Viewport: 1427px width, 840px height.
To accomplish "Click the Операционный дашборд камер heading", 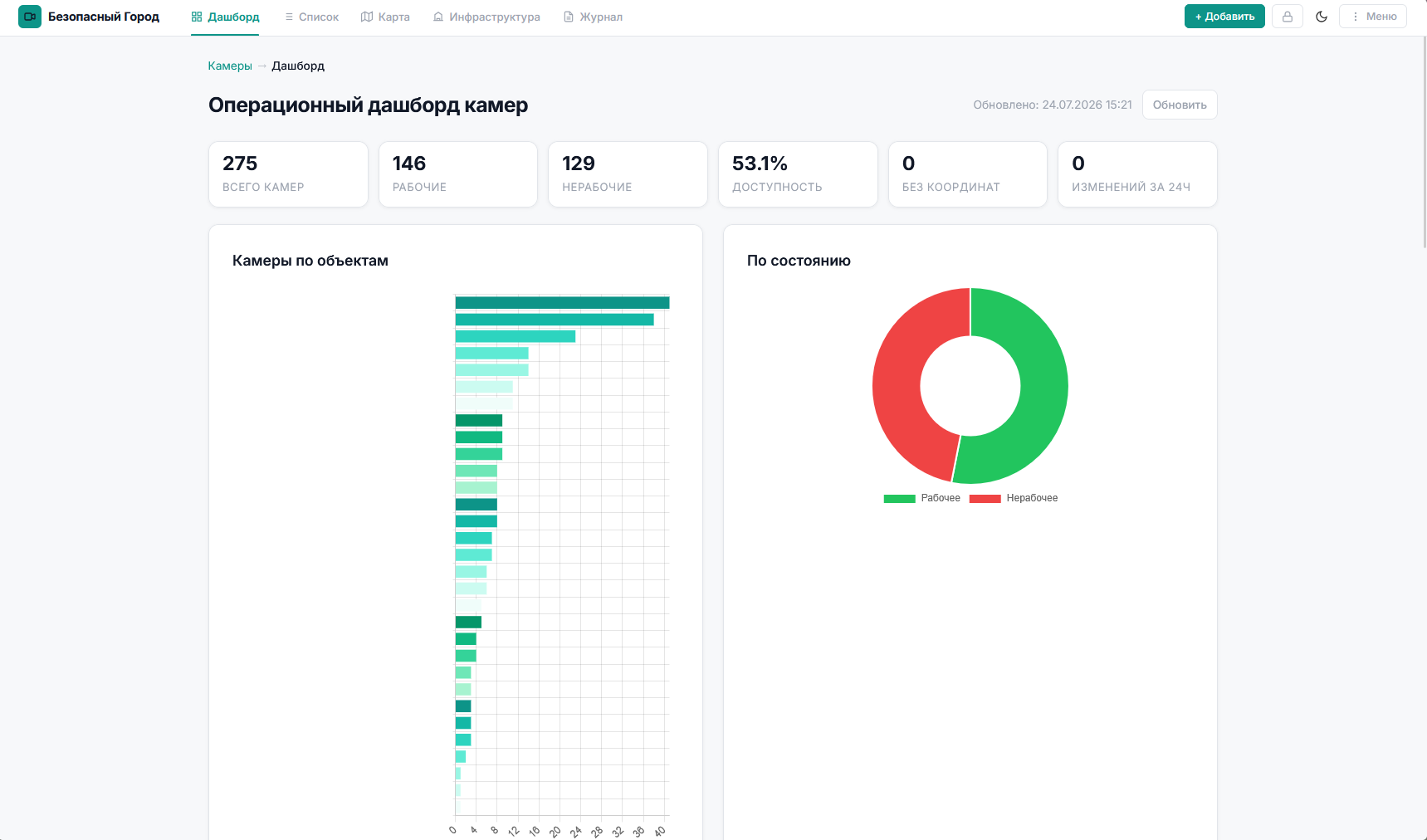I will click(x=368, y=105).
